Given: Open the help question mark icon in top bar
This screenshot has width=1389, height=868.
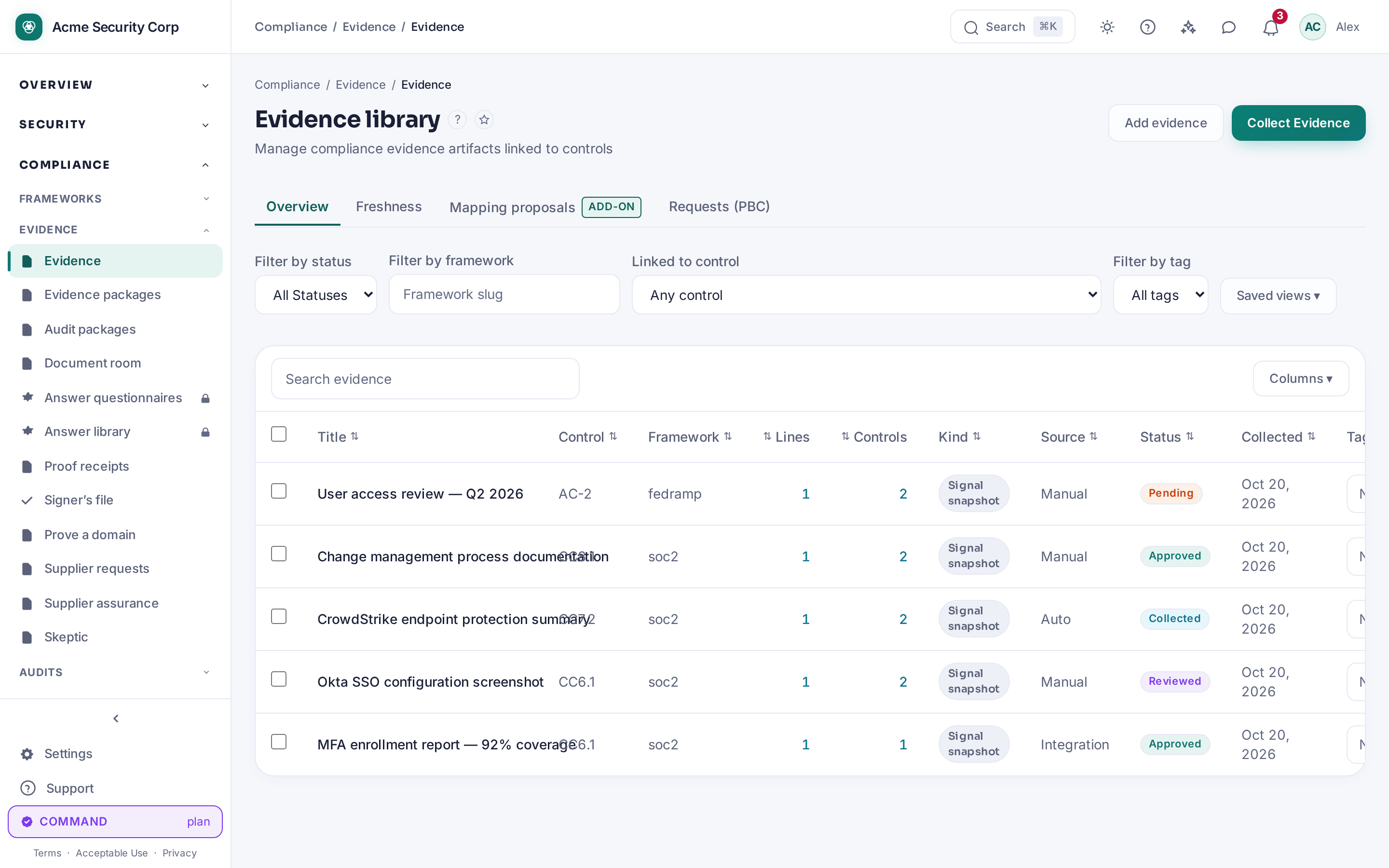Looking at the screenshot, I should tap(1147, 27).
